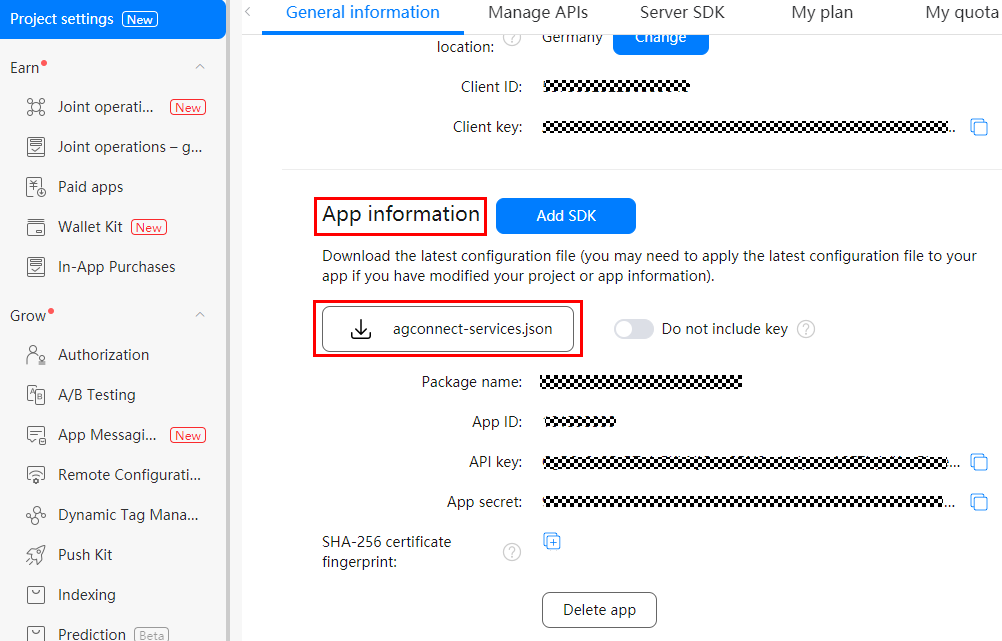Copy the App secret value
Viewport: 1002px width, 641px height.
tap(979, 502)
